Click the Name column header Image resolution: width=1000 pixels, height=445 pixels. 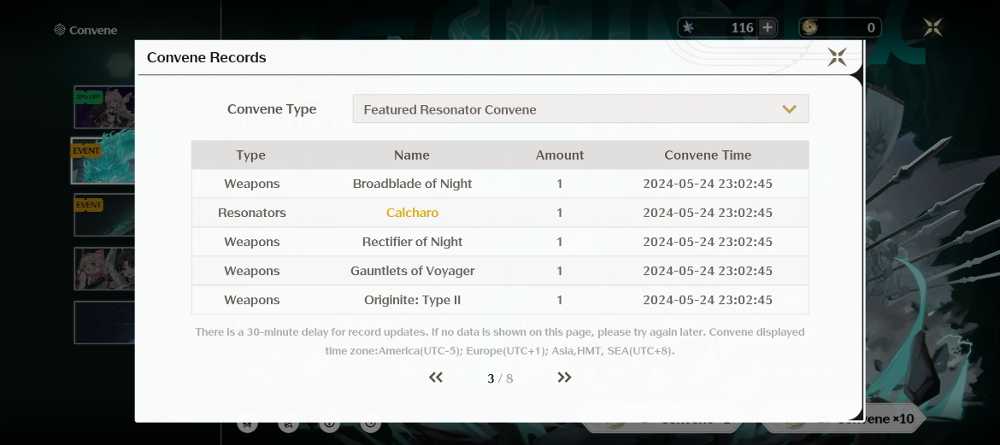coord(411,155)
